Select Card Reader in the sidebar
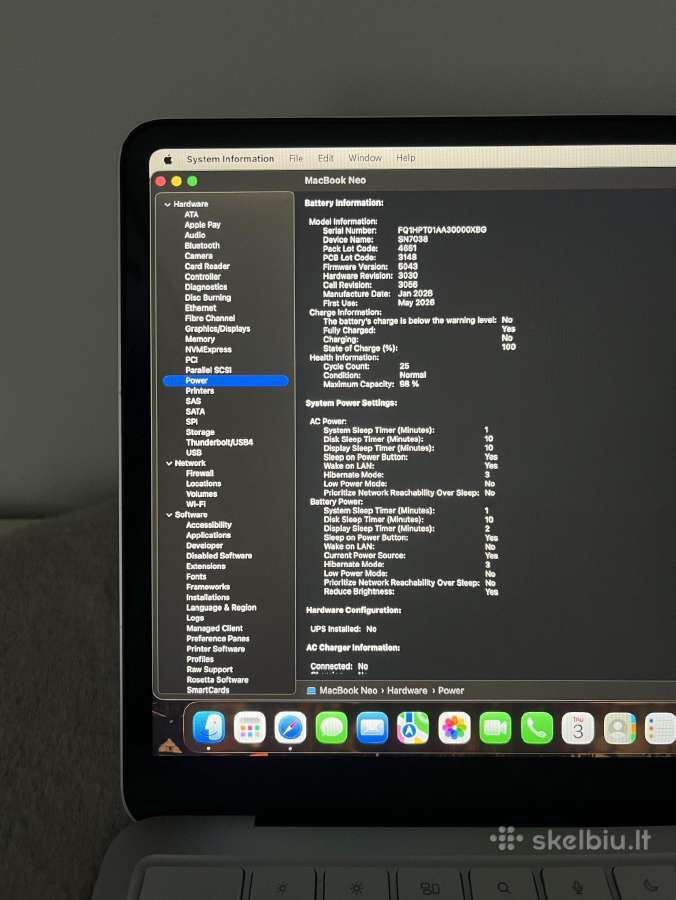The height and width of the screenshot is (900, 676). (x=207, y=266)
